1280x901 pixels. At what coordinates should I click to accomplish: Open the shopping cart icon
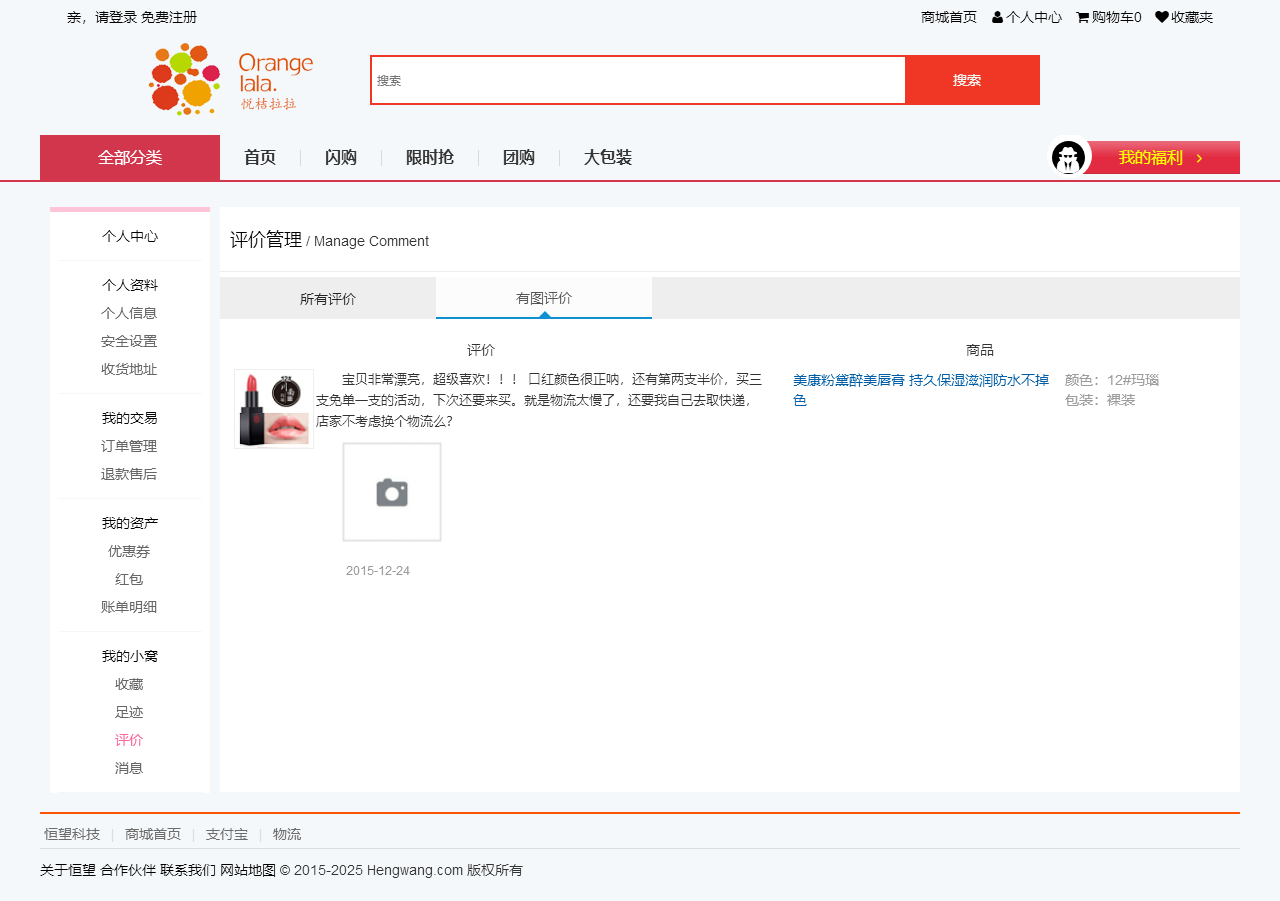click(x=1082, y=17)
